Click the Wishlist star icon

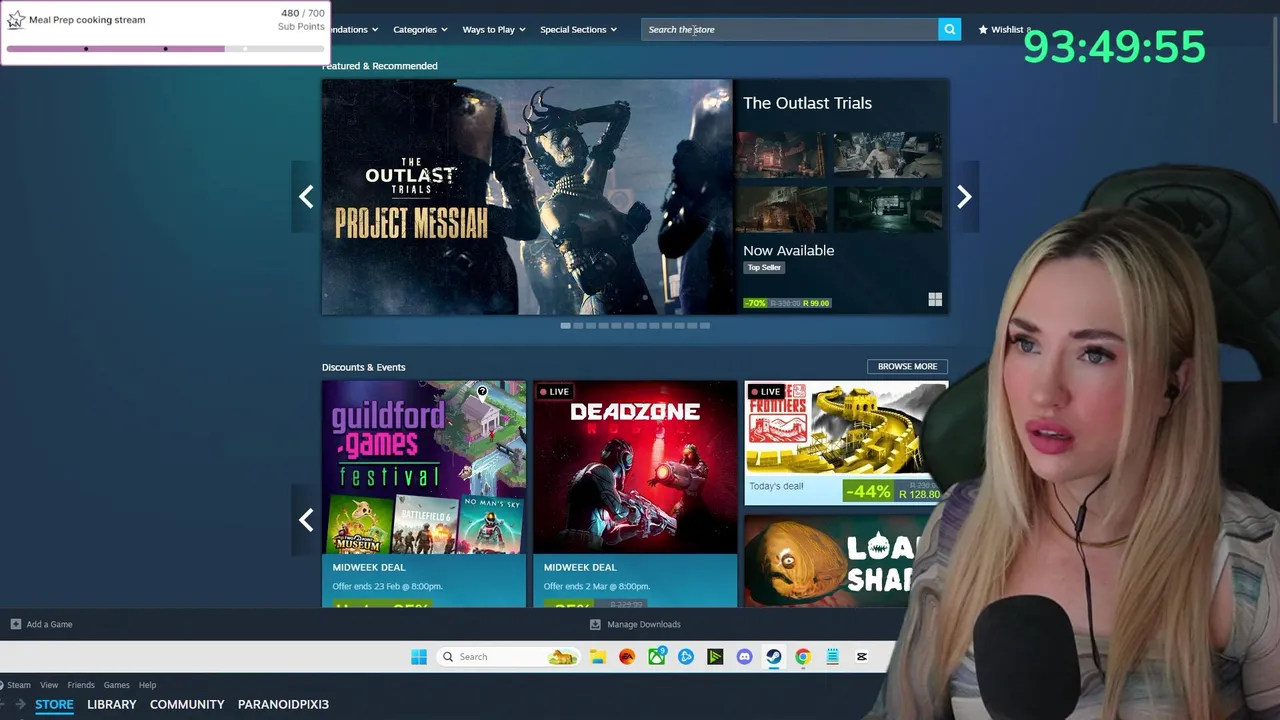[983, 29]
